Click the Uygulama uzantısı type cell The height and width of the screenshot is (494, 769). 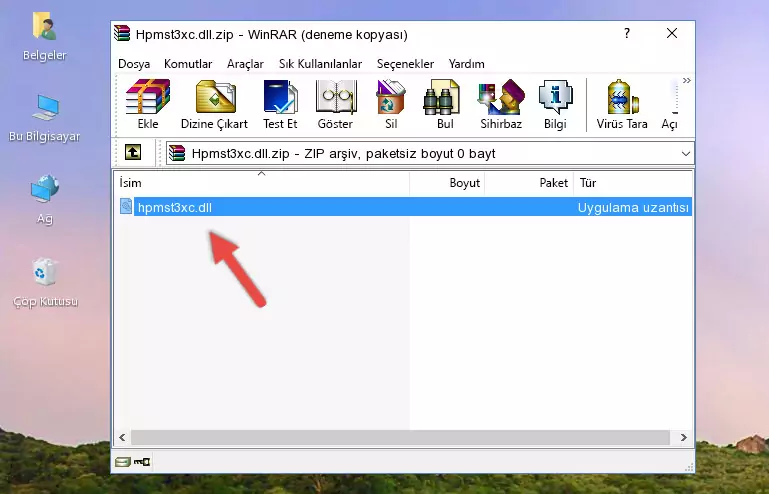633,208
